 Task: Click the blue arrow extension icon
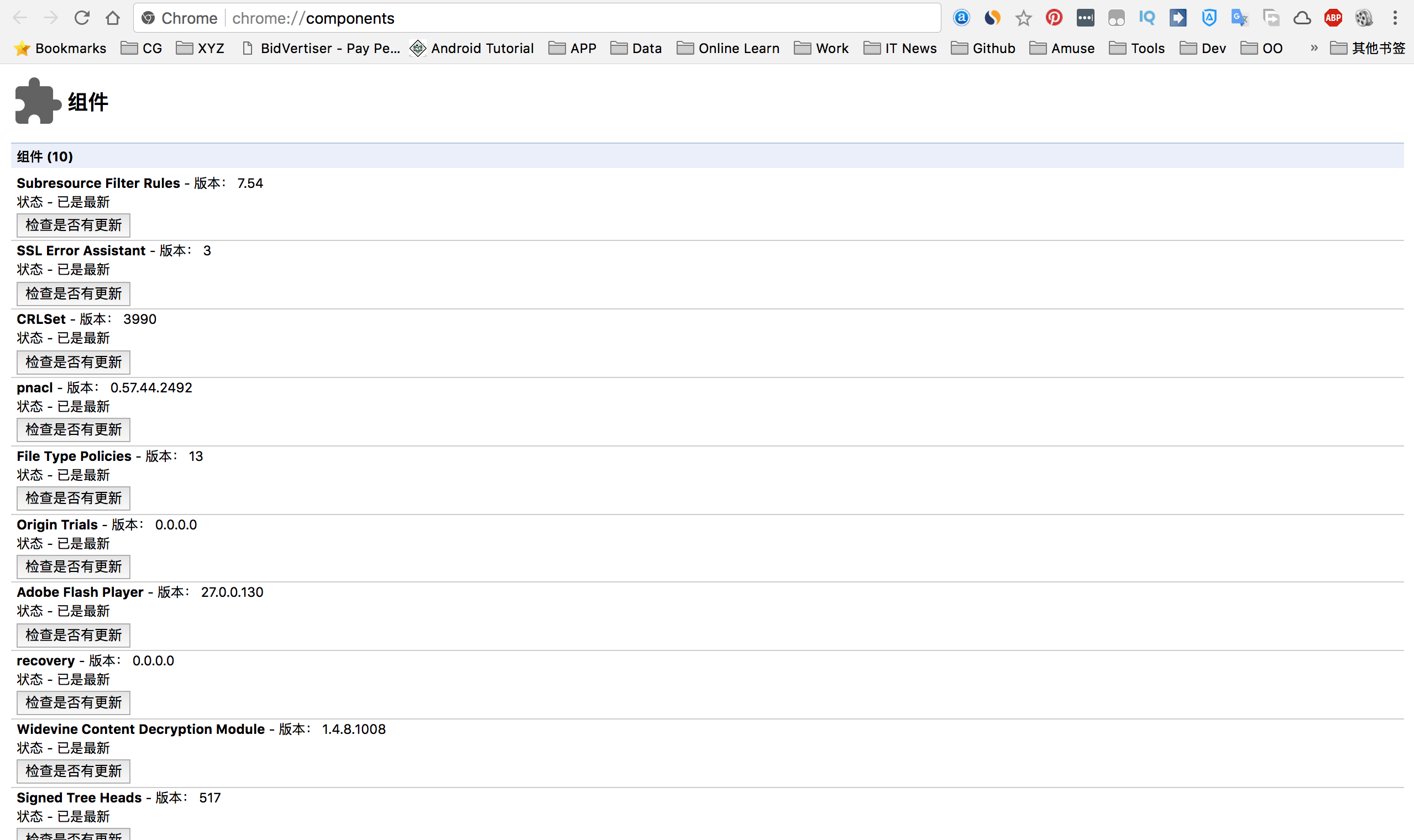pyautogui.click(x=1178, y=18)
